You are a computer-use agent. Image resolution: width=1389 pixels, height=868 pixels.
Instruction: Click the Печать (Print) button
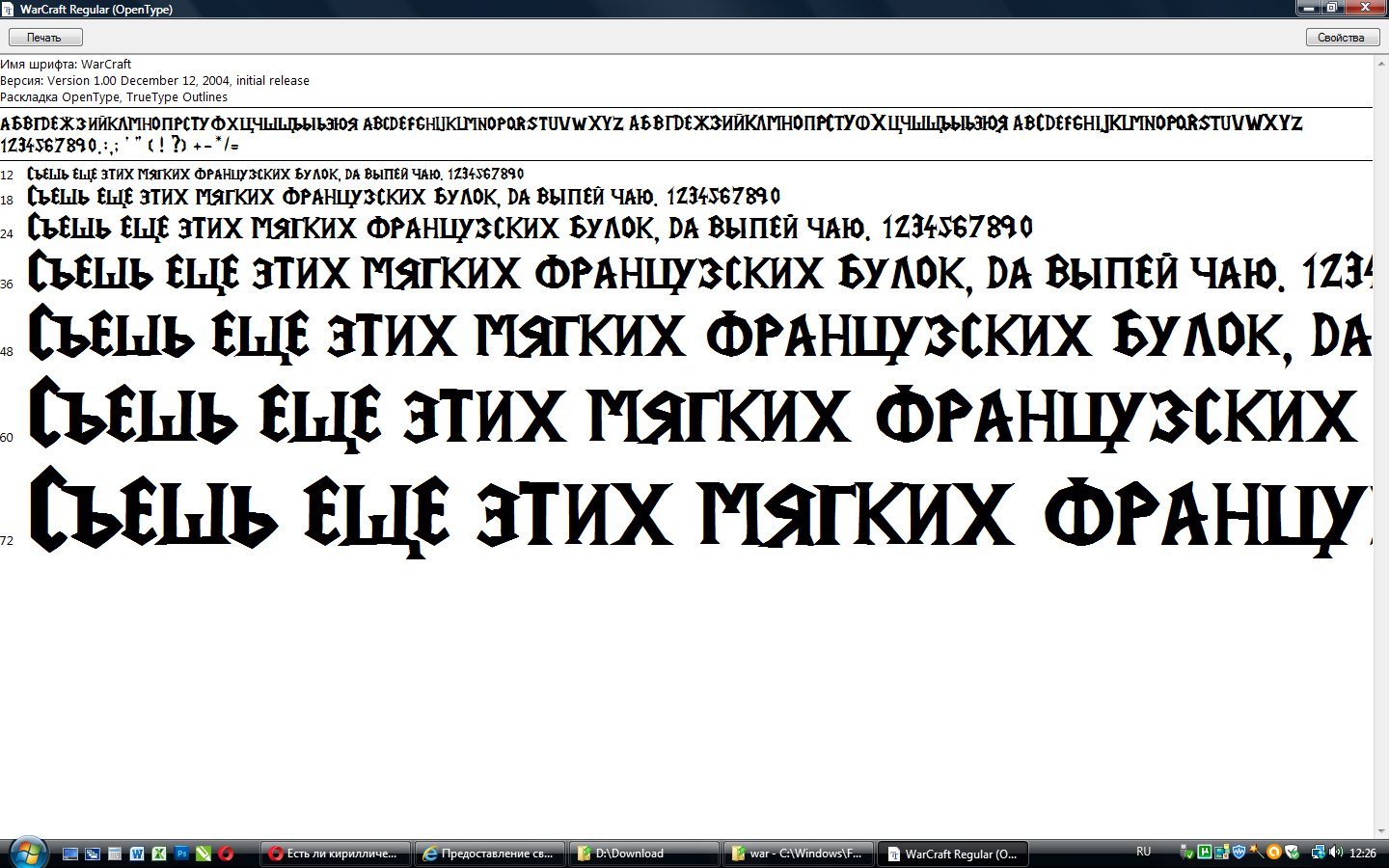click(x=45, y=38)
